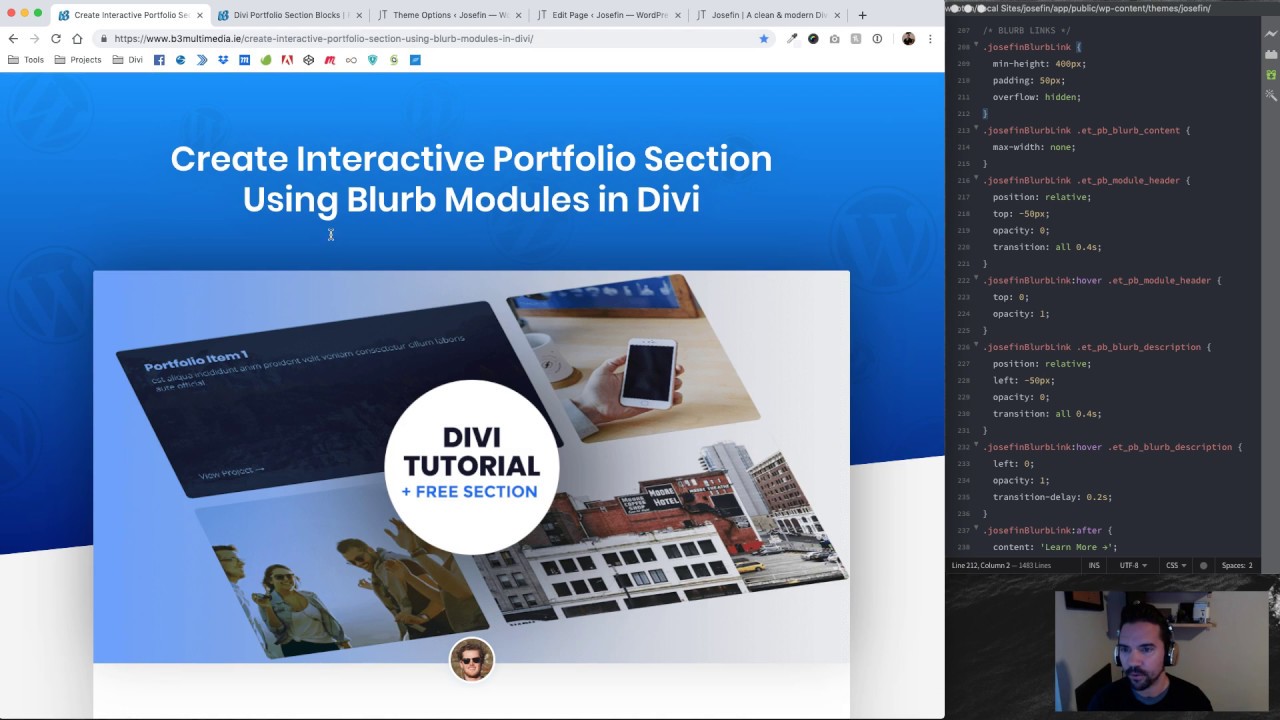Viewport: 1280px width, 720px height.
Task: Collapse the .et_pb_blurb_content rule fold arrow
Action: 976,130
